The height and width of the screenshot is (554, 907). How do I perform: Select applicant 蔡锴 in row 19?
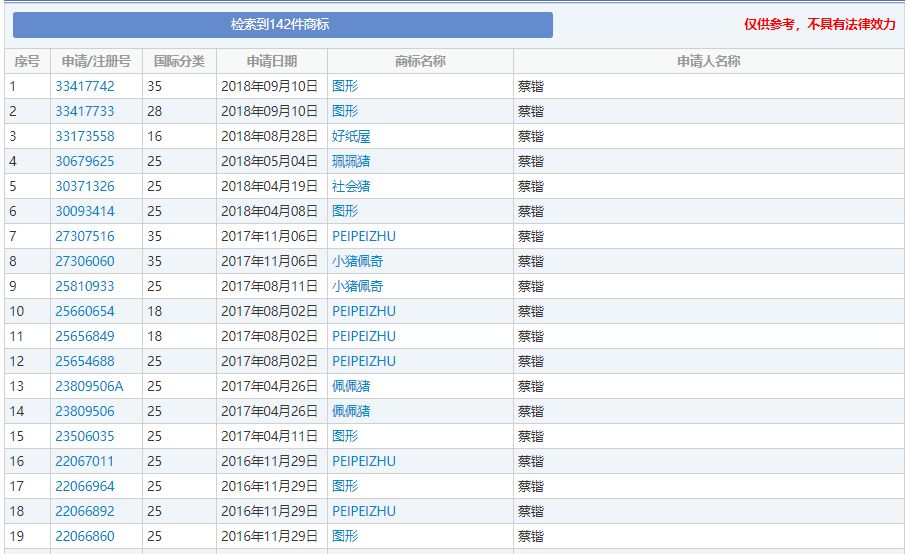(530, 536)
